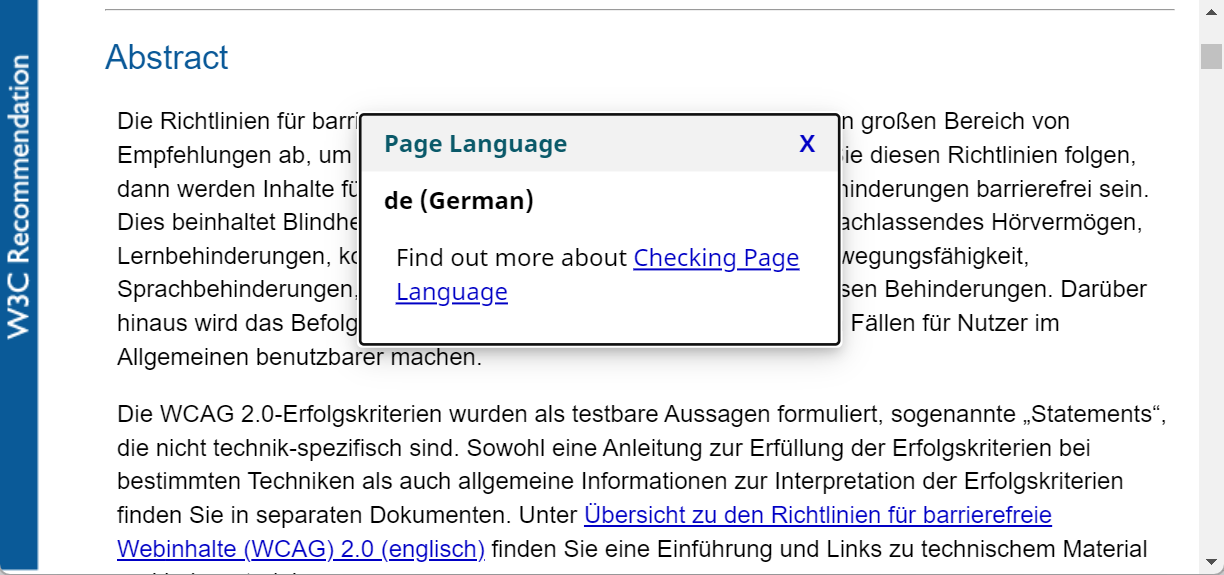This screenshot has height=575, width=1224.
Task: Click the word 'Lernbehinderungen' in the abstract
Action: click(218, 256)
